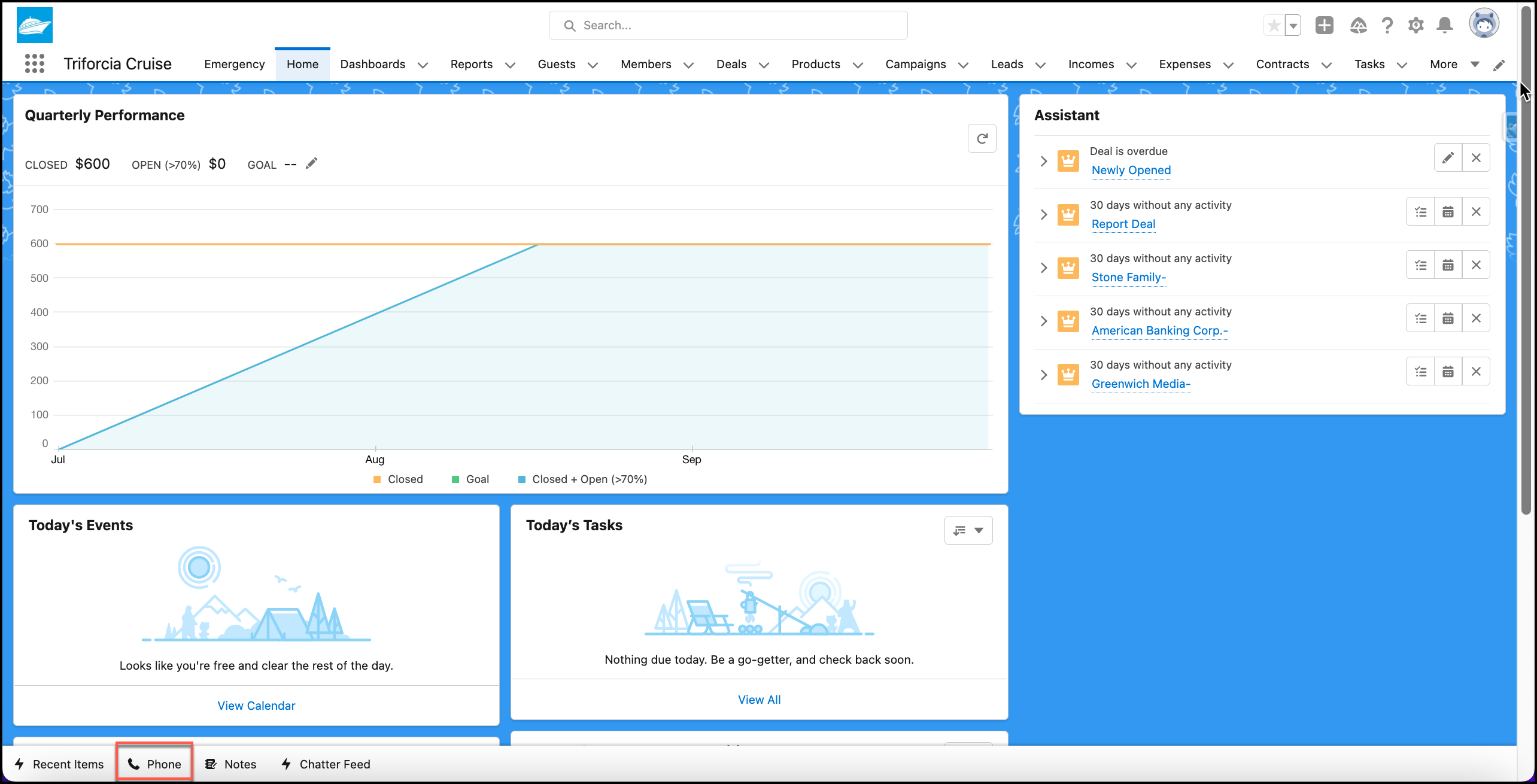The width and height of the screenshot is (1537, 784).
Task: Click the navigation bar edit pencil
Action: 1499,65
